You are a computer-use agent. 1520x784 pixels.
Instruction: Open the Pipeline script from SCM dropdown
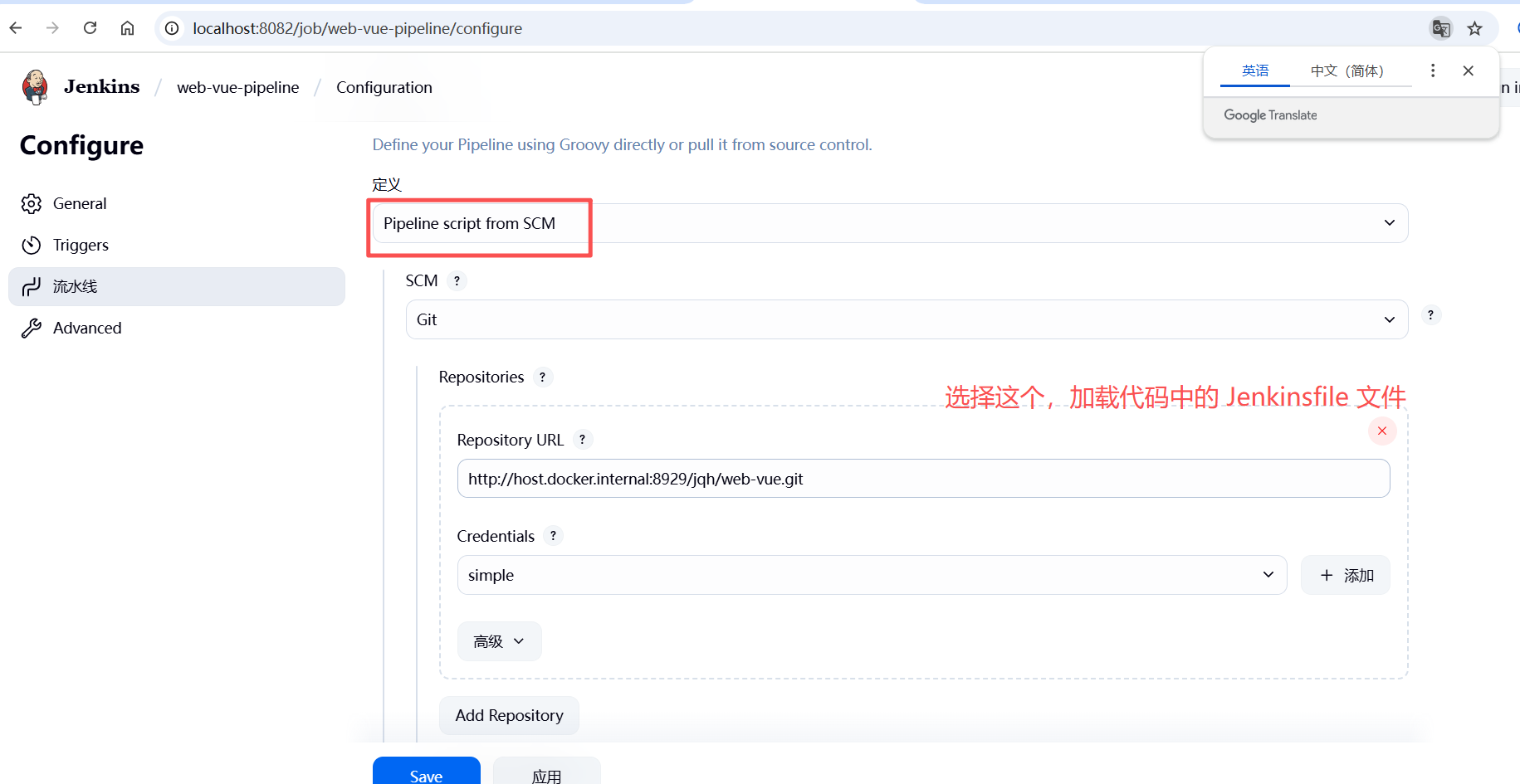(890, 223)
